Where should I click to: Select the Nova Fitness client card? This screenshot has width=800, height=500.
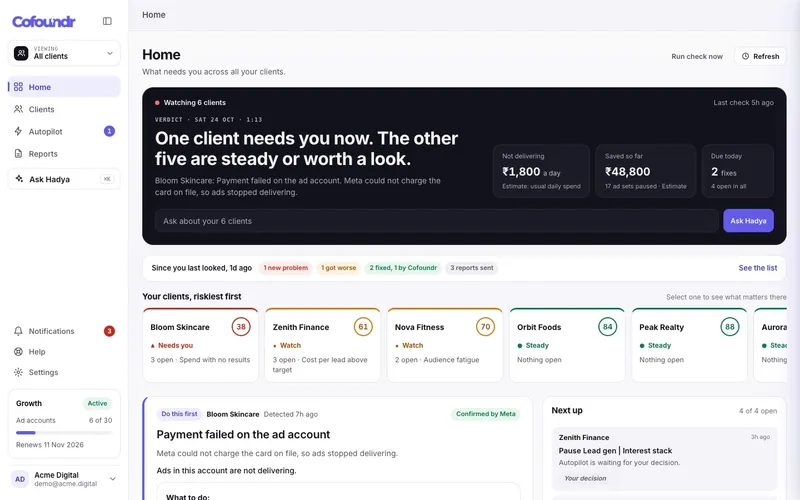coord(445,345)
